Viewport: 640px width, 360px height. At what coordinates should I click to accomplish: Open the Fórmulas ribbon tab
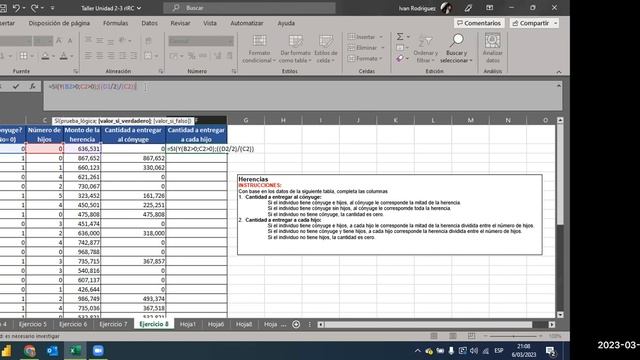[x=116, y=23]
